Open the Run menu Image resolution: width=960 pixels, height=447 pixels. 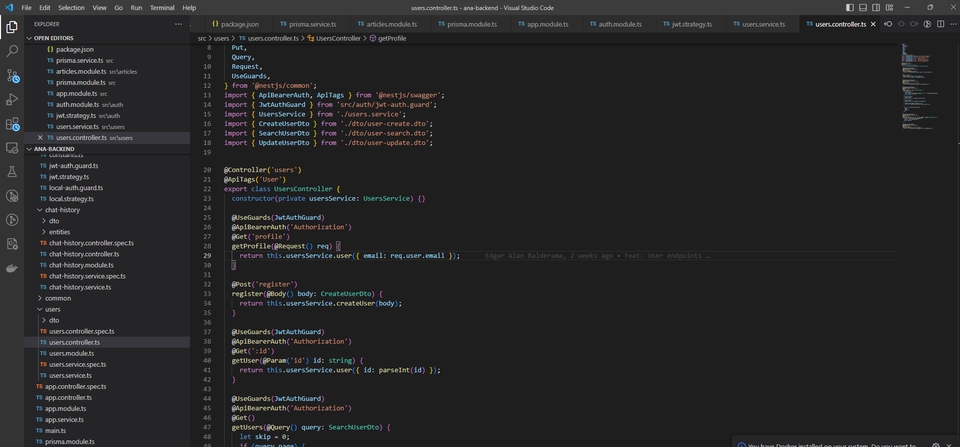click(x=137, y=7)
